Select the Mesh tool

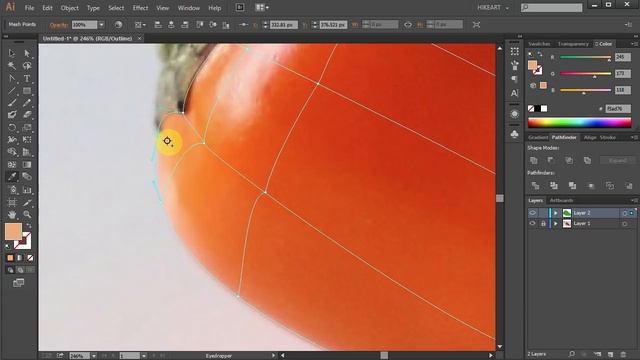pyautogui.click(x=12, y=164)
